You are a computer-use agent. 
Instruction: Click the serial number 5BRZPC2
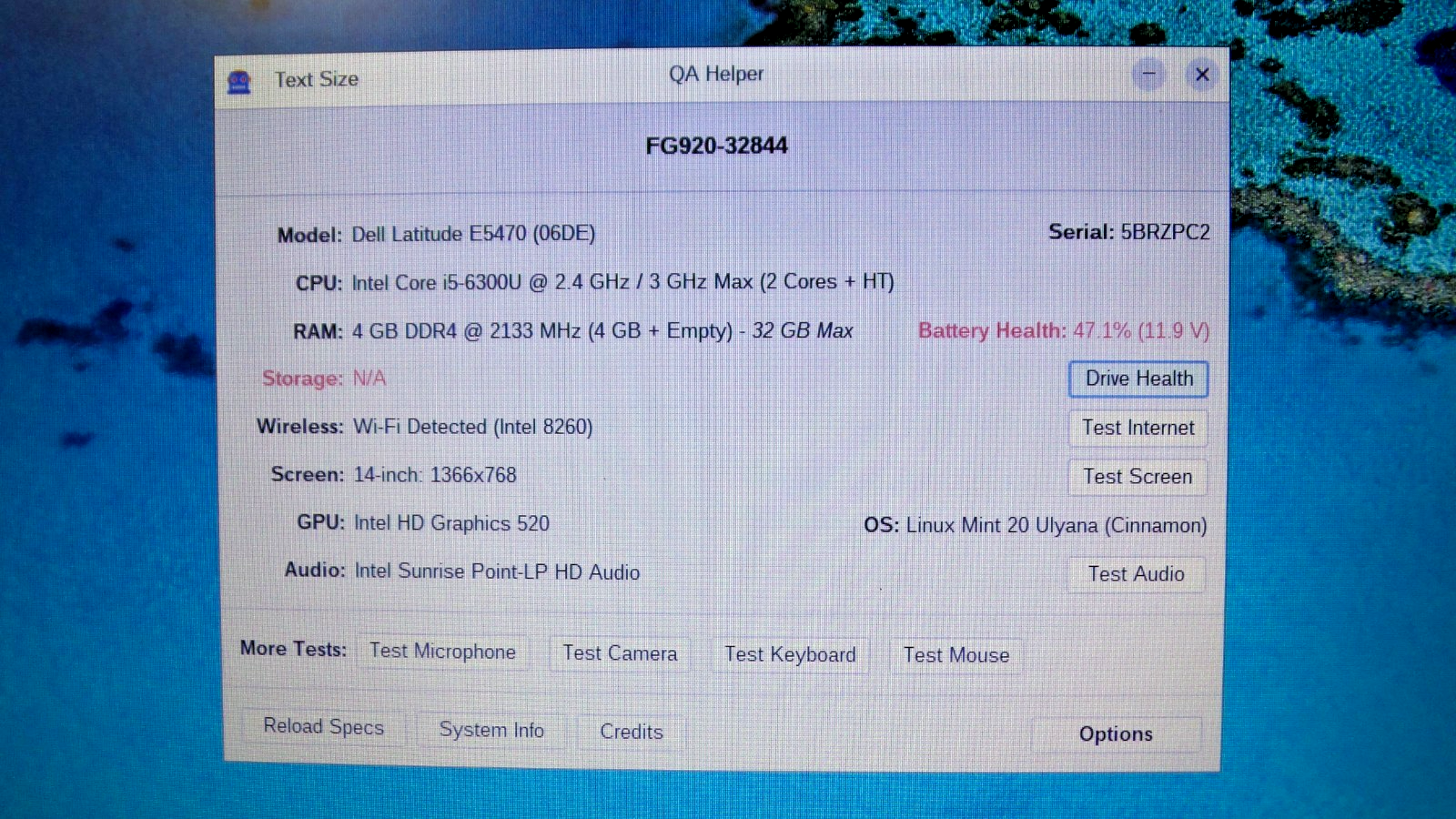point(1165,232)
